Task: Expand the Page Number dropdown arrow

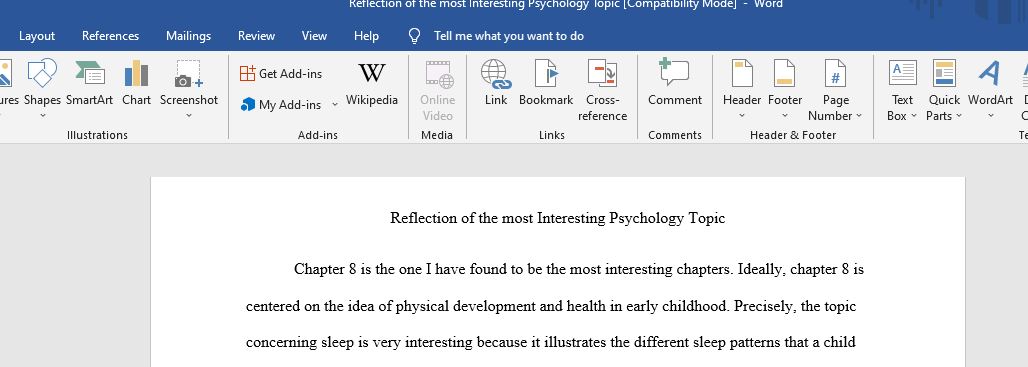Action: [859, 116]
